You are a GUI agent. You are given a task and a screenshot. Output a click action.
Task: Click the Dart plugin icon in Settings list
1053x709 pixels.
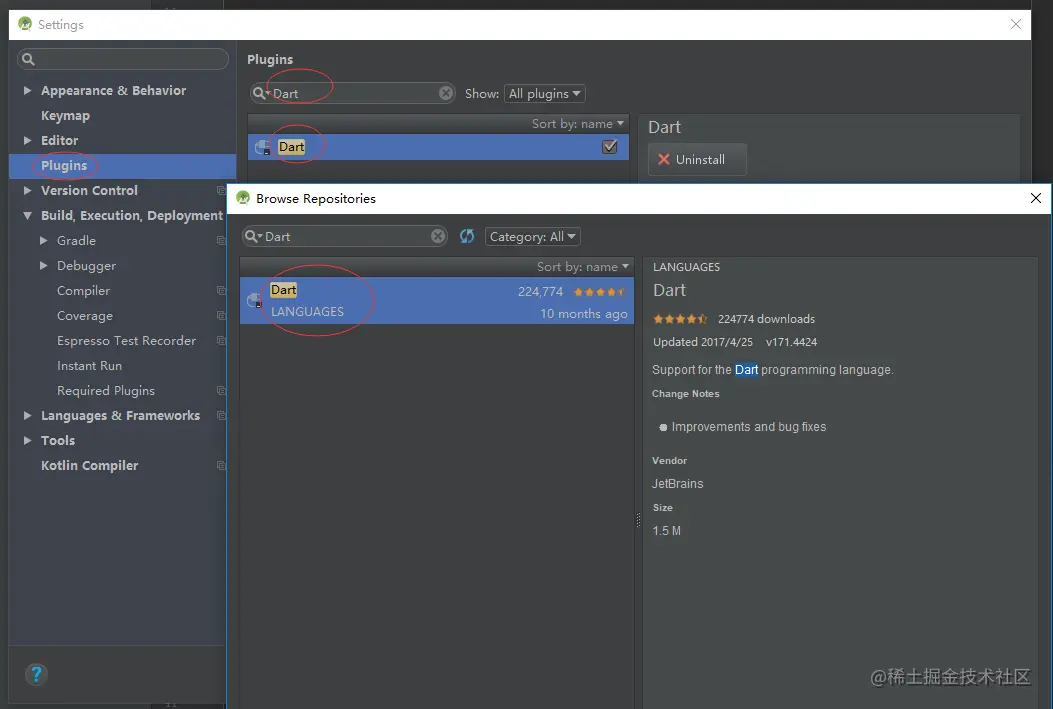click(x=263, y=147)
